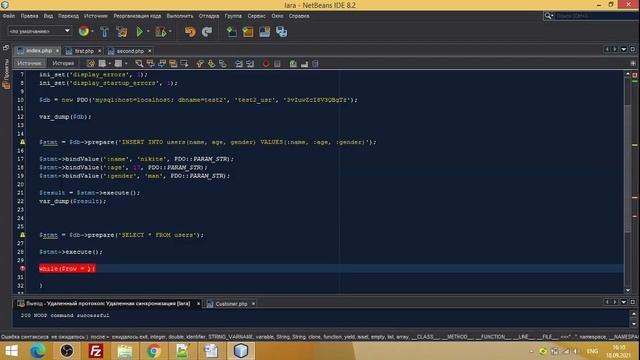Go to next bookmark icon
This screenshot has width=640, height=360.
(211, 64)
